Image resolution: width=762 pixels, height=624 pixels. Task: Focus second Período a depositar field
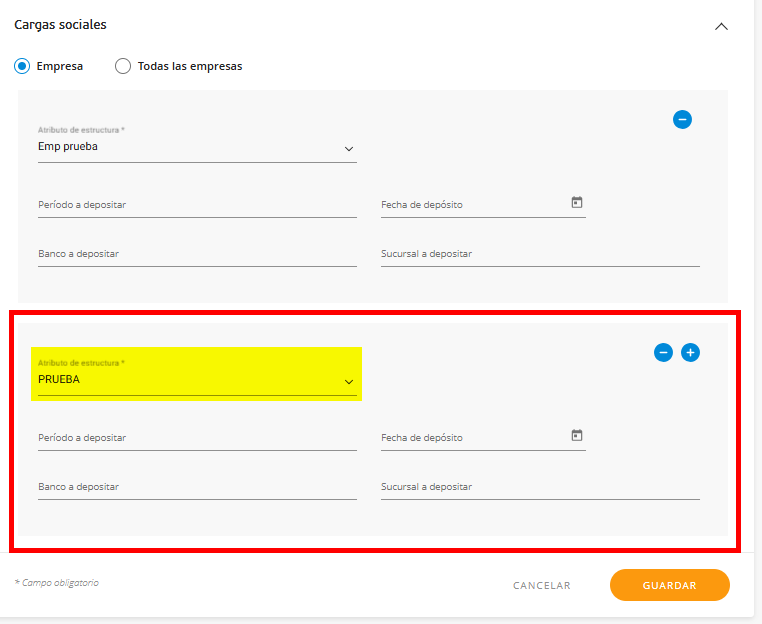pyautogui.click(x=197, y=438)
